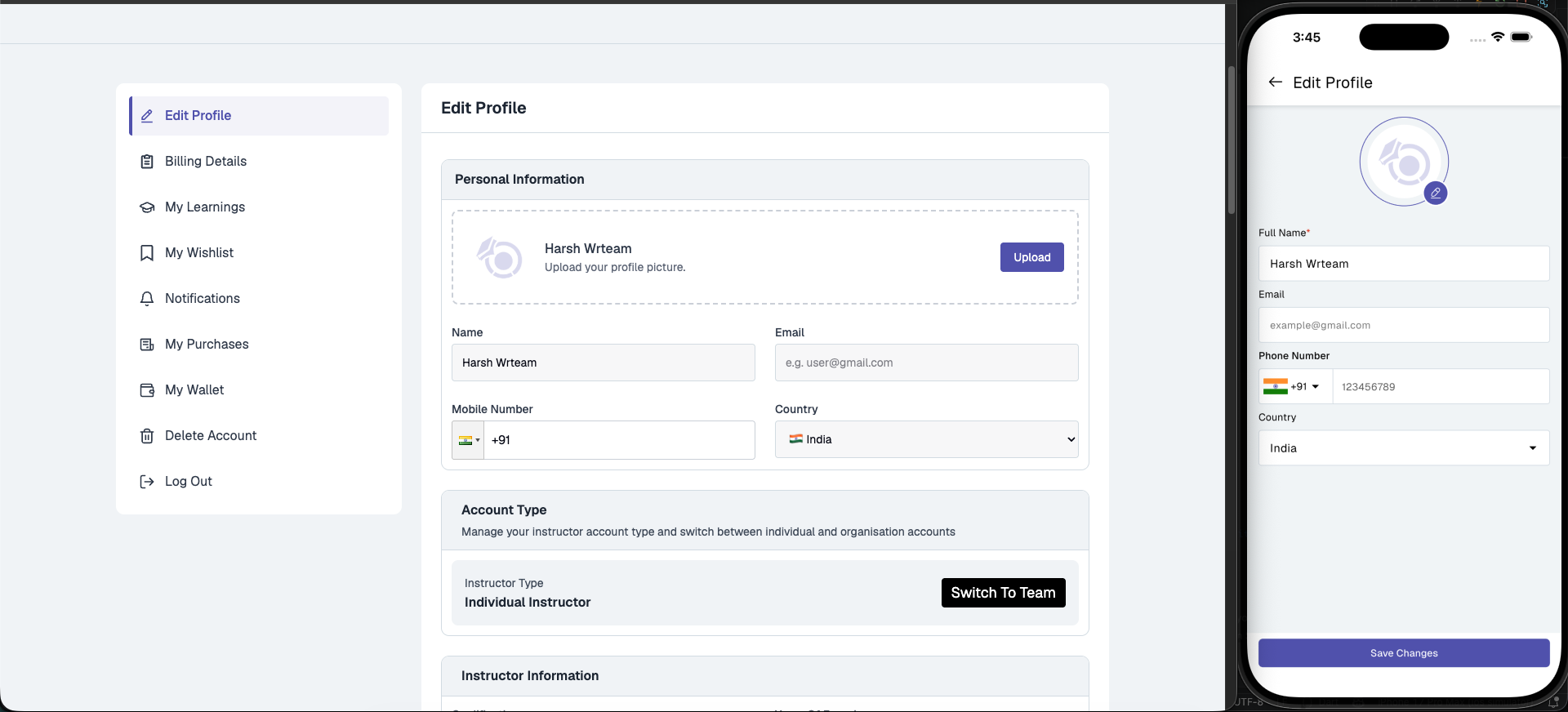Screen dimensions: 1568x712
Task: Choose Delete Account in the sidebar
Action: pos(259,436)
